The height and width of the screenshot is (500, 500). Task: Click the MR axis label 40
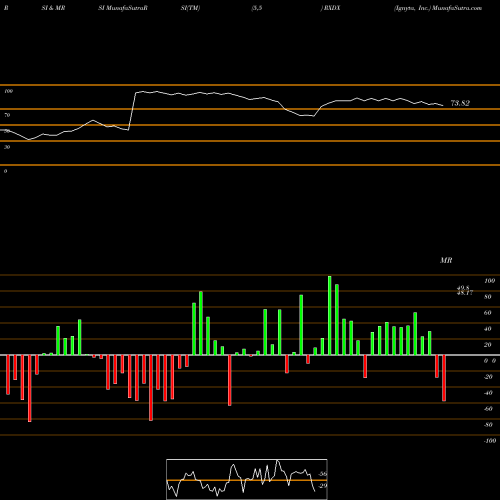click(x=488, y=329)
